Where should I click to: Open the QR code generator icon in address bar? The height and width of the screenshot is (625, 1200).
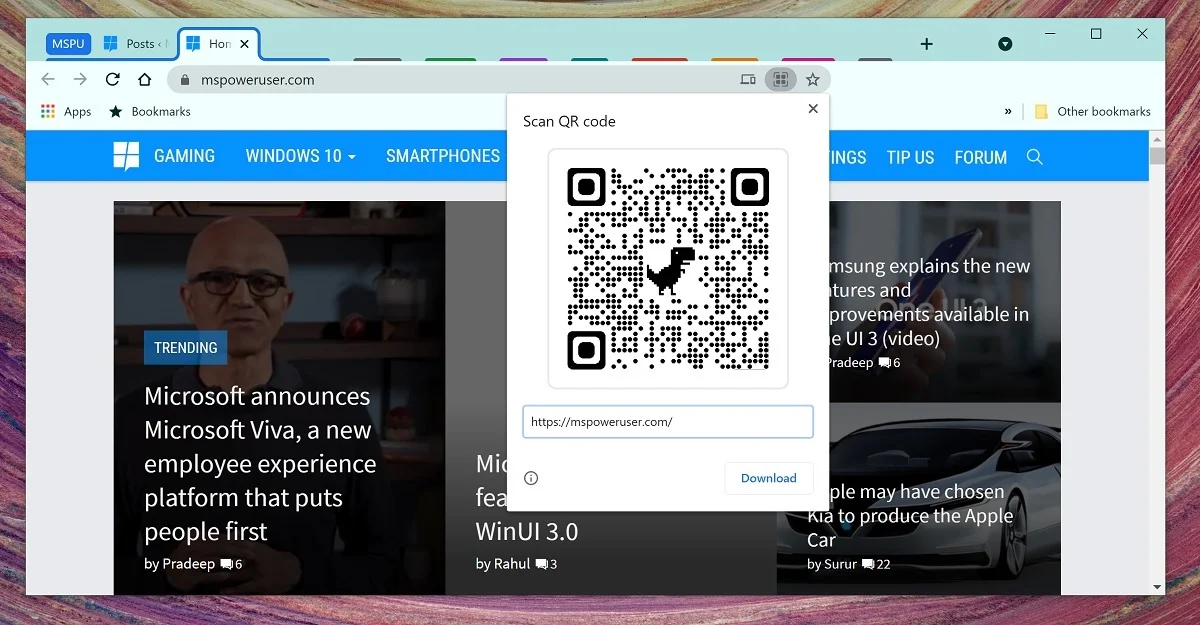coord(780,79)
